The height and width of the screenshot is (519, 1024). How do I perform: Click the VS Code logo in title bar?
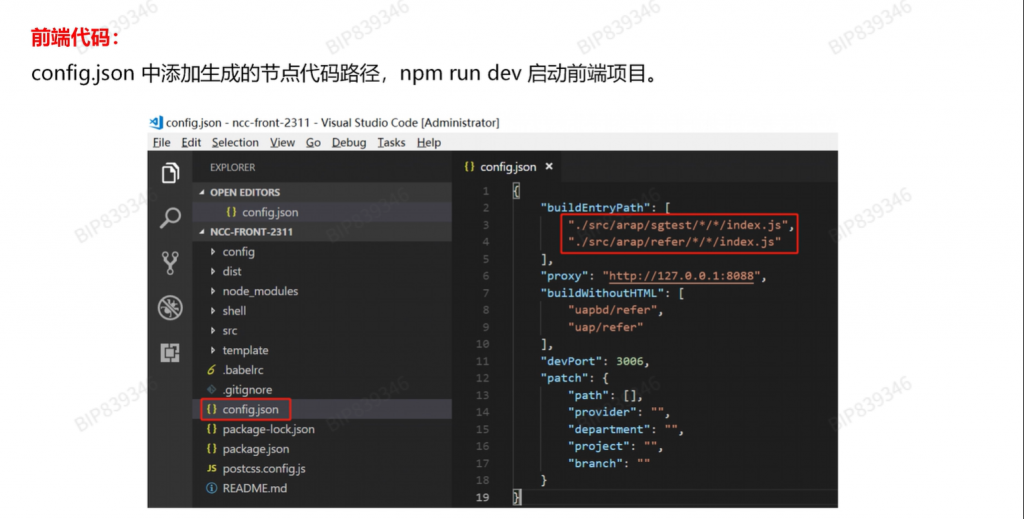point(156,122)
